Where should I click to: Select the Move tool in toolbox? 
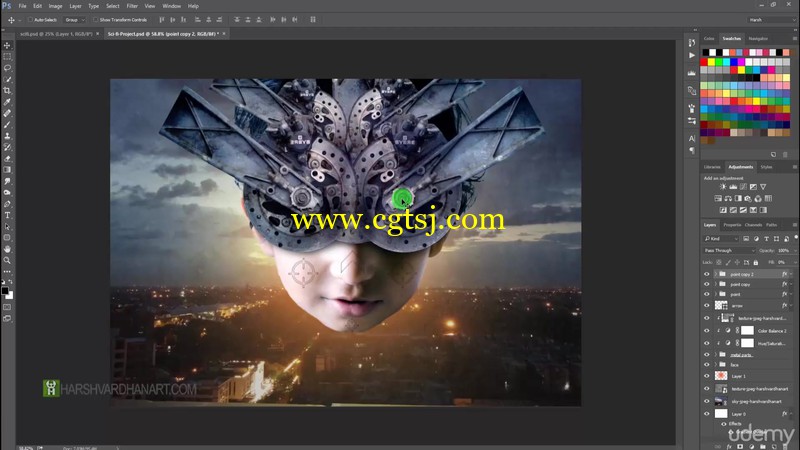(7, 45)
